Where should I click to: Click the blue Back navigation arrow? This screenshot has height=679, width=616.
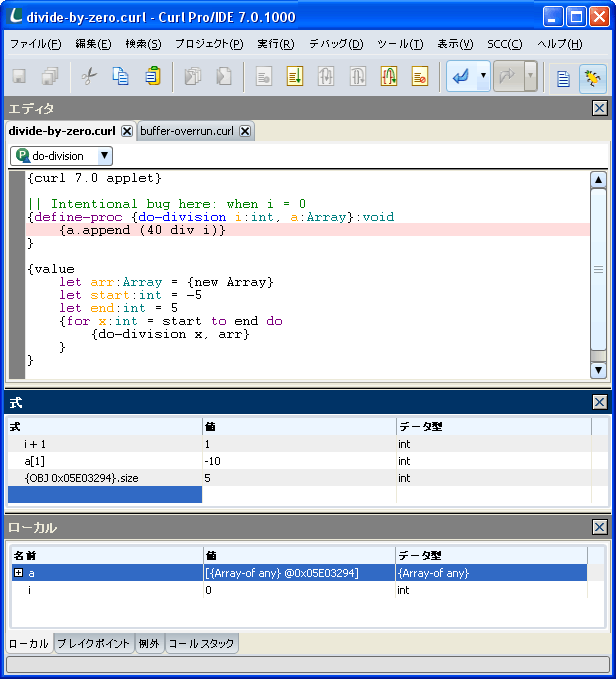(x=461, y=77)
